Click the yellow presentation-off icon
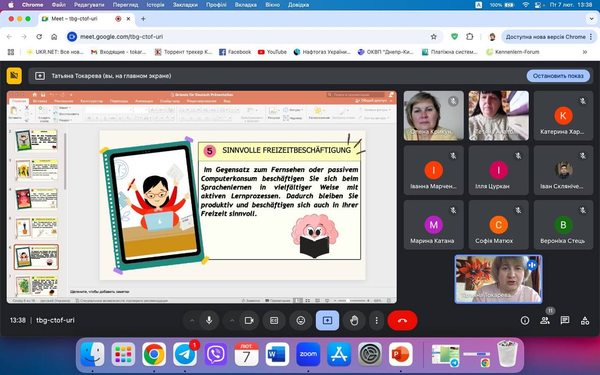This screenshot has height=375, width=600. click(x=14, y=76)
